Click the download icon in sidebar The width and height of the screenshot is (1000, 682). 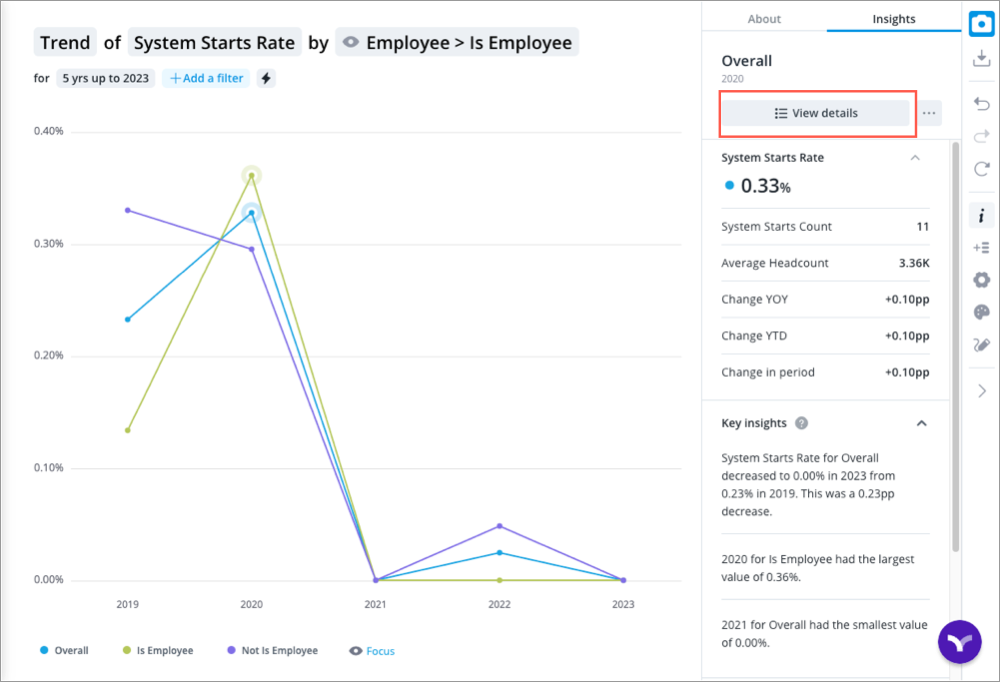[981, 60]
